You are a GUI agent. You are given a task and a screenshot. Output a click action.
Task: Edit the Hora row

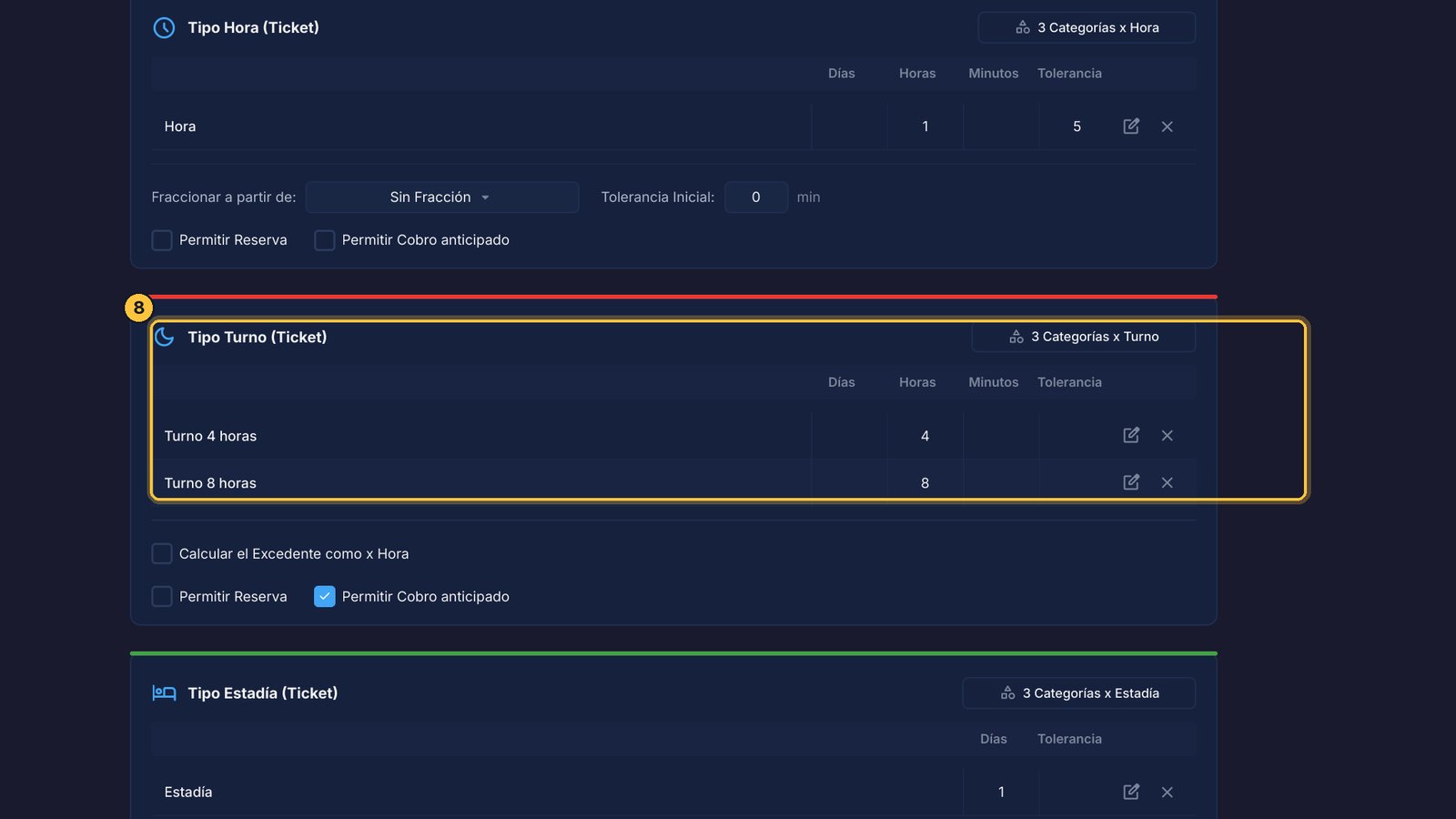(1131, 126)
